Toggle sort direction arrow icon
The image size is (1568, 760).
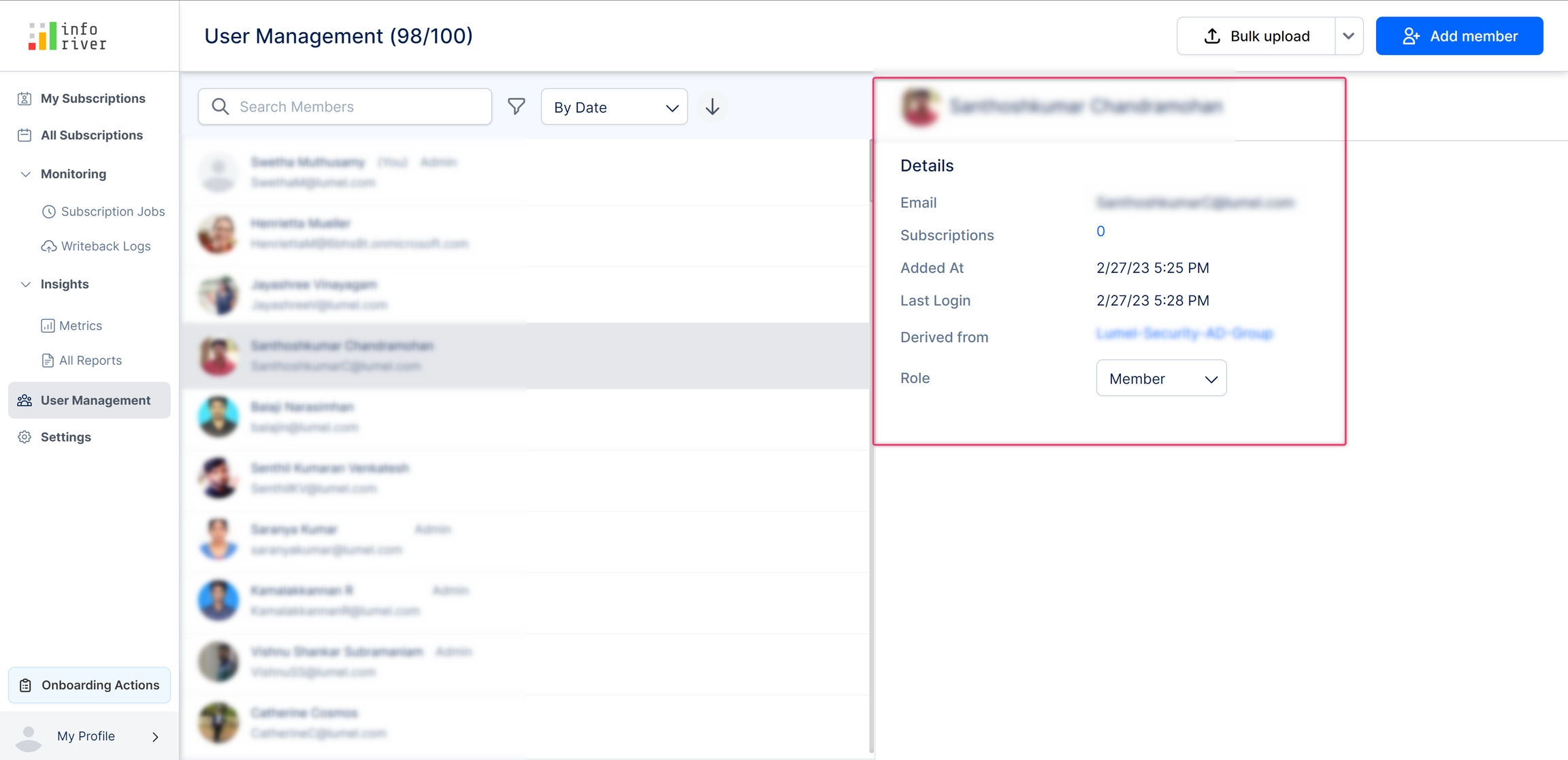pos(712,107)
